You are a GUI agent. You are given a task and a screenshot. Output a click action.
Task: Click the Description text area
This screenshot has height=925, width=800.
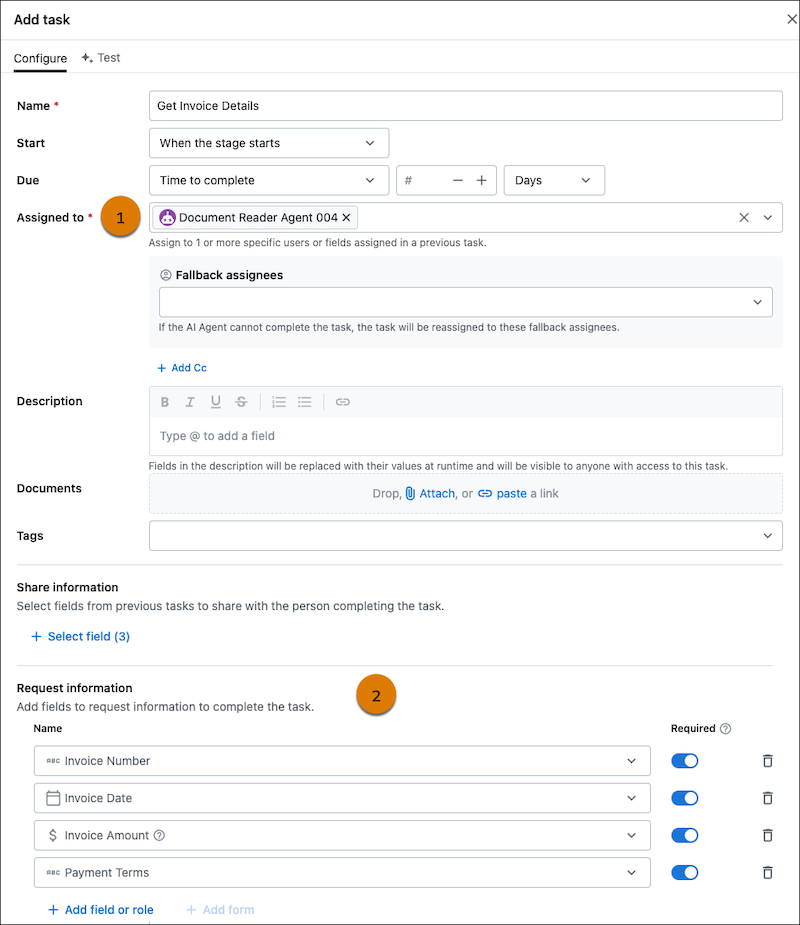(465, 436)
